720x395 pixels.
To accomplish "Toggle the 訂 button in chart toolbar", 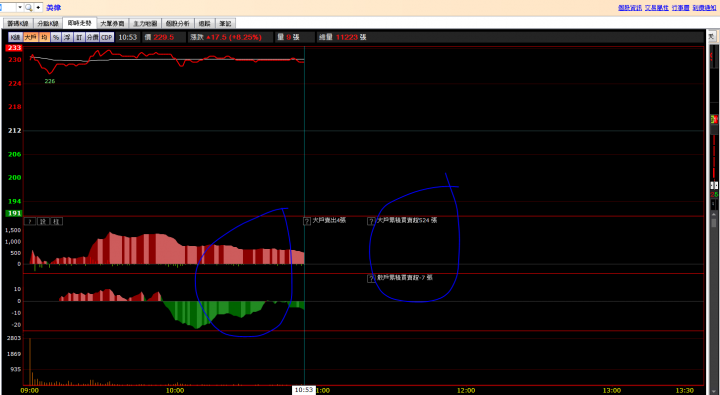I will click(79, 37).
